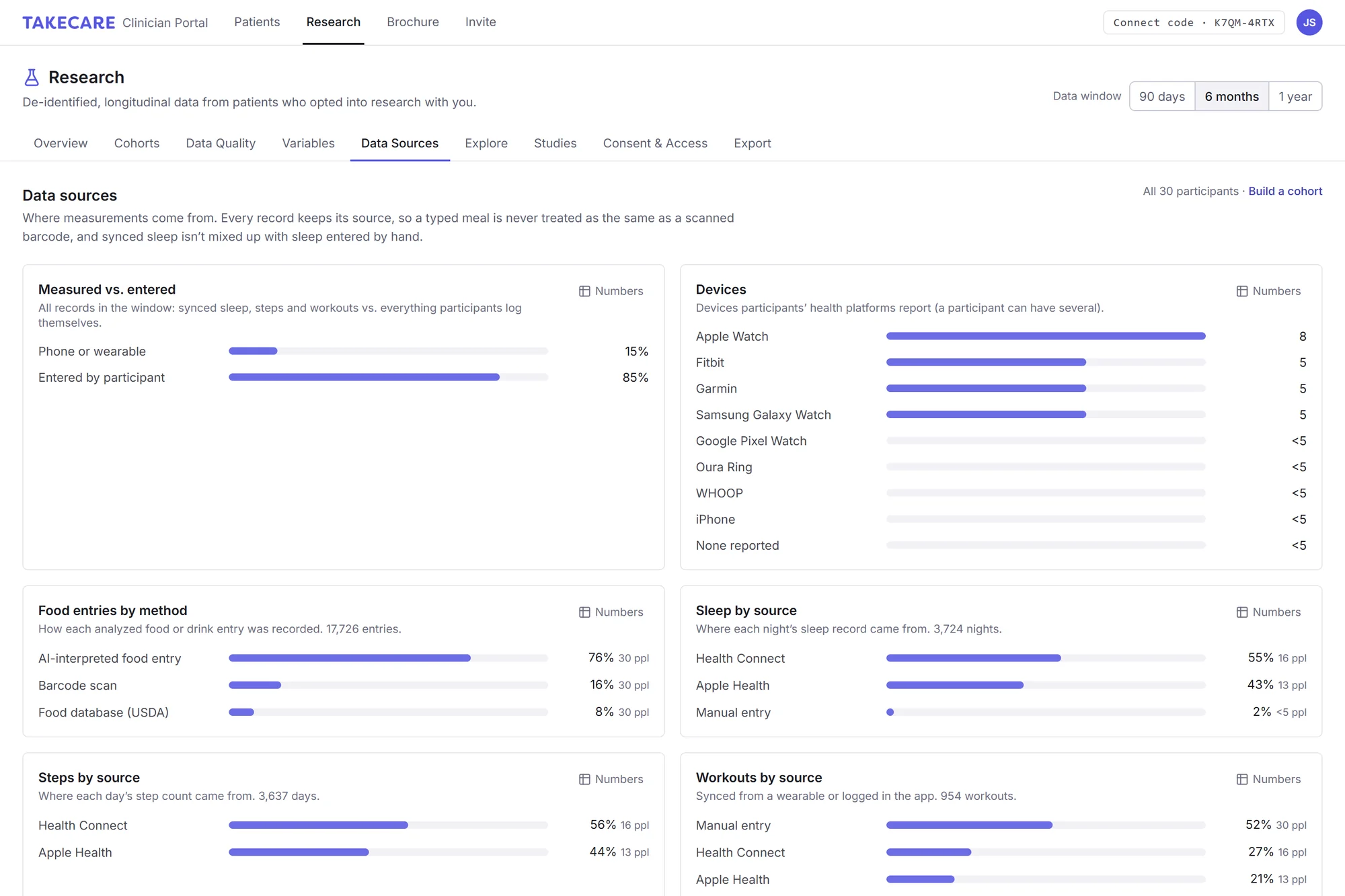Click the Garmin device row label
The width and height of the screenshot is (1345, 896).
point(716,389)
